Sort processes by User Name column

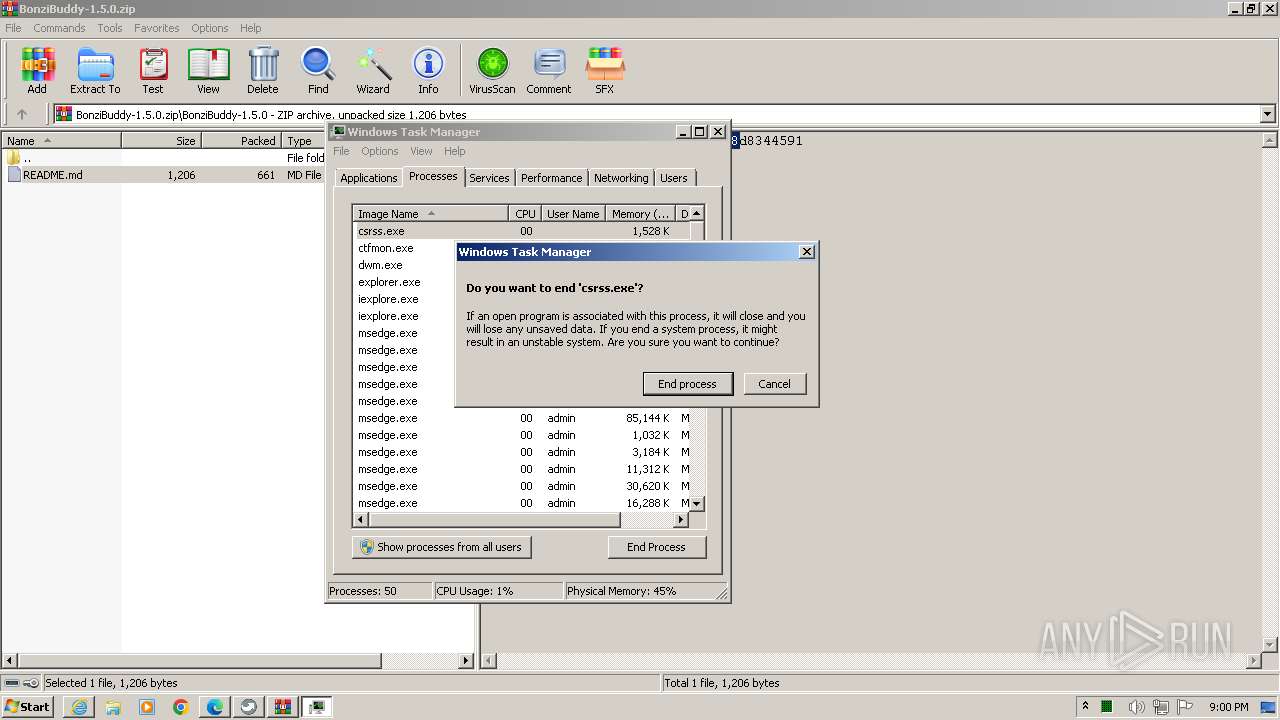[x=573, y=214]
